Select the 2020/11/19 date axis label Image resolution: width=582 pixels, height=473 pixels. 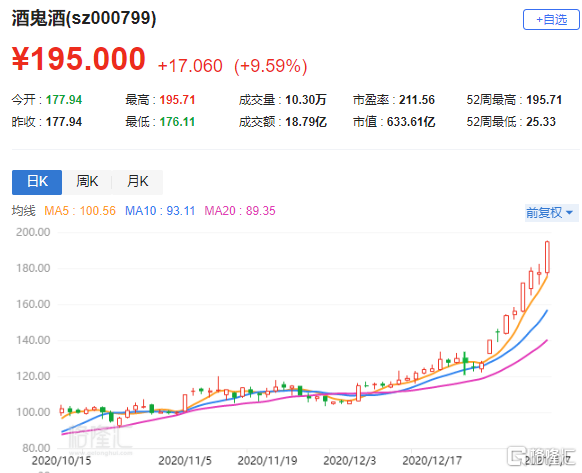tap(267, 461)
